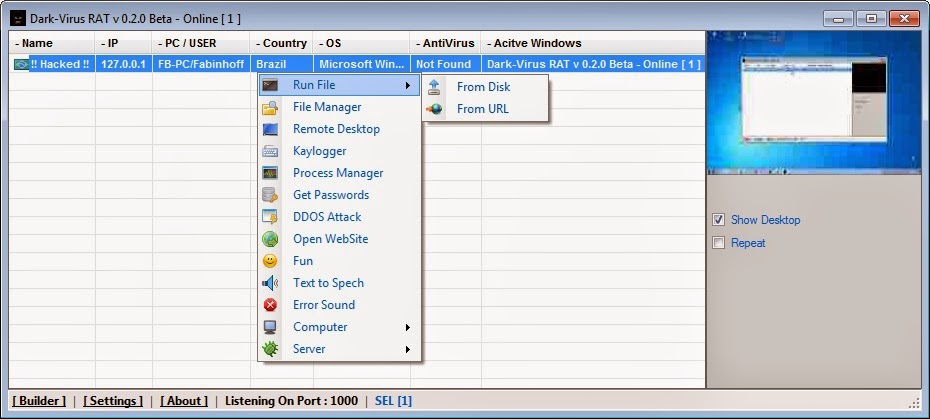930x419 pixels.
Task: Click the Kaylogger keyboard icon
Action: click(x=270, y=151)
